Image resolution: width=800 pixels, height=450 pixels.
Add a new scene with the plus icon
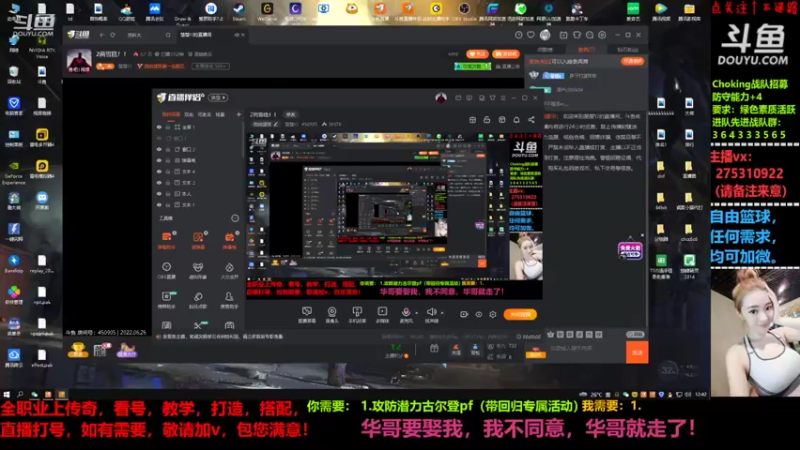tap(238, 114)
